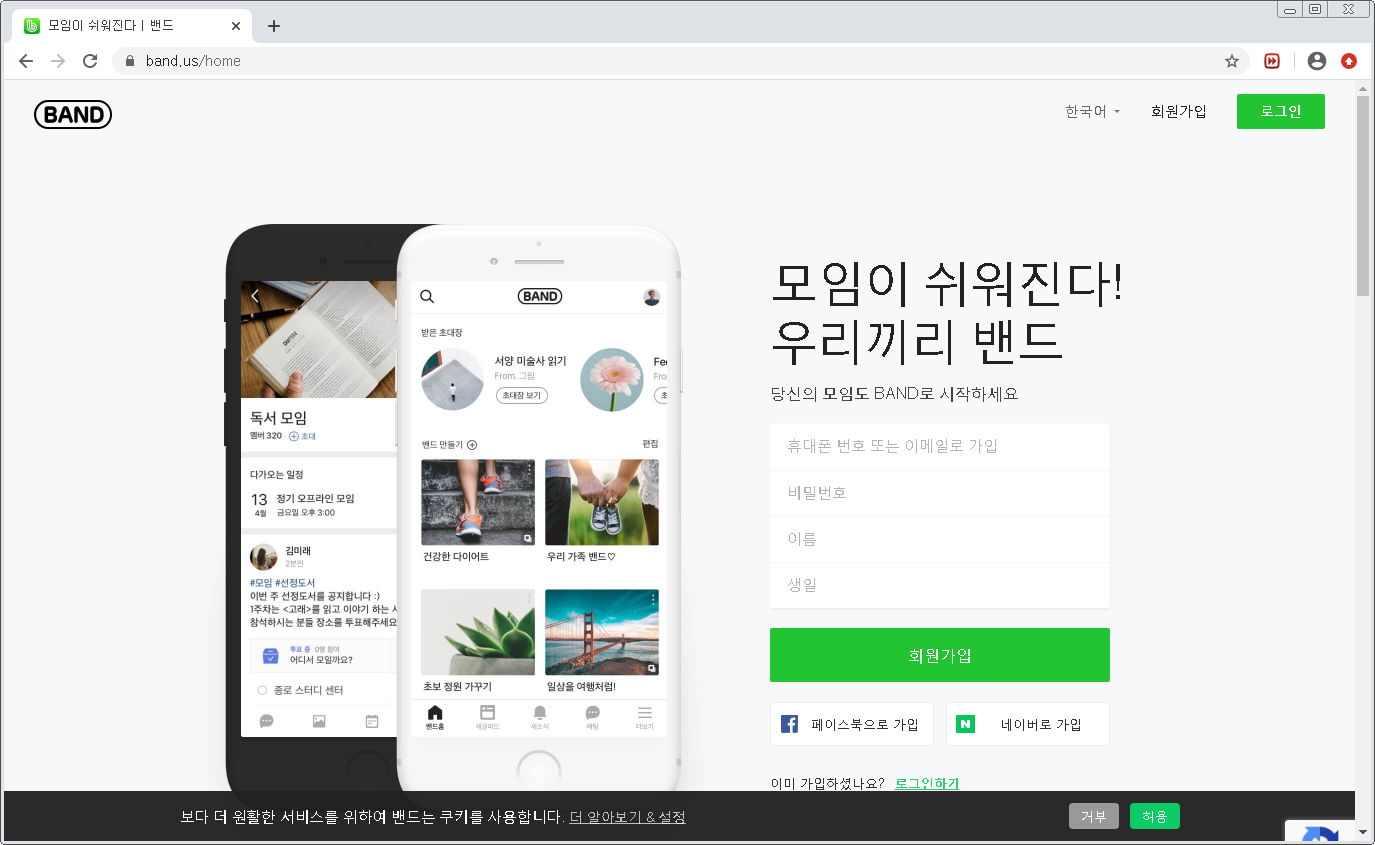Switch to the 모임이 쉬워진다 browser tab
The height and width of the screenshot is (845, 1375).
pos(130,26)
